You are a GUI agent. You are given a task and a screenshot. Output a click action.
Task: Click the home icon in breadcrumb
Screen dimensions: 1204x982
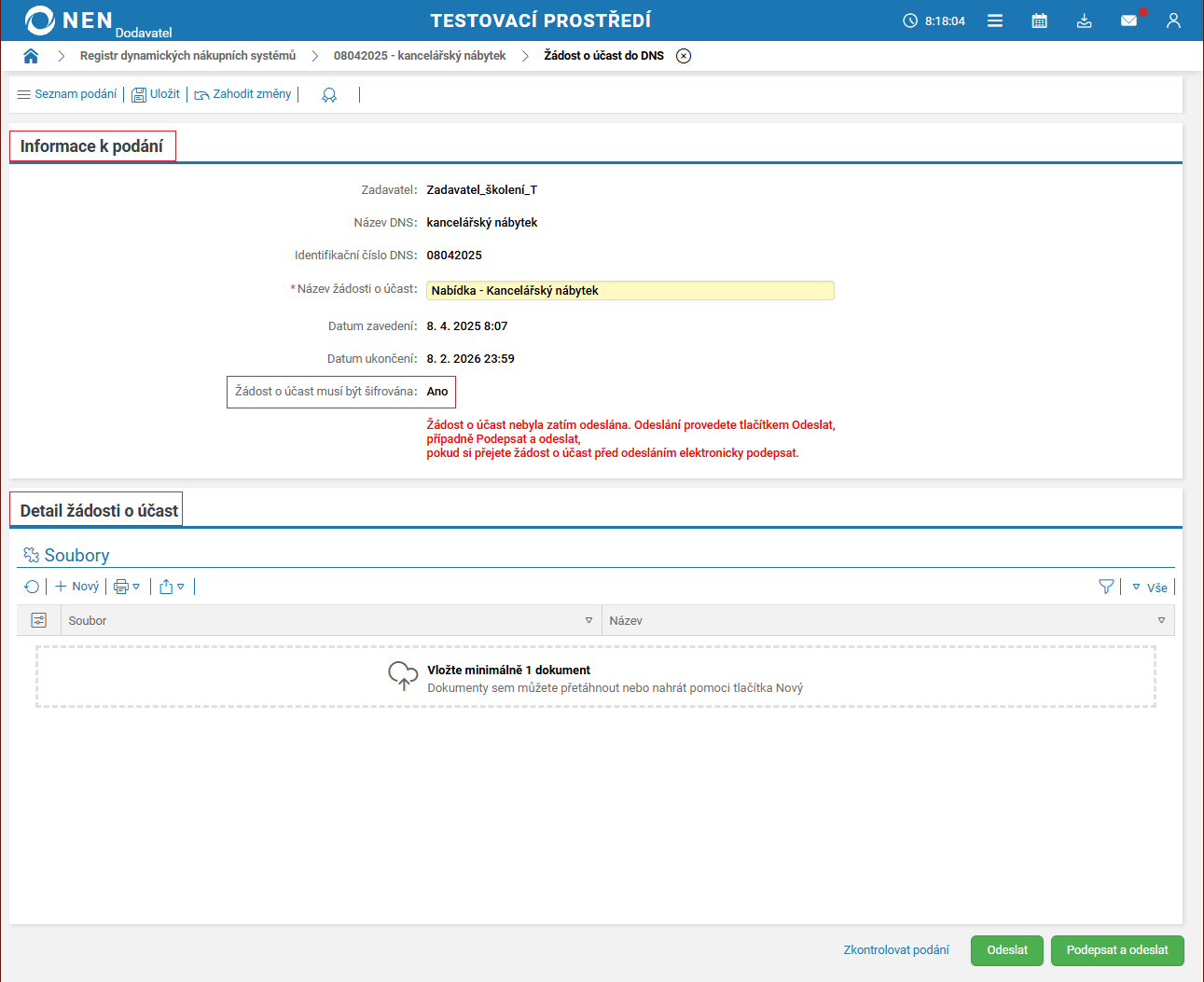pos(31,56)
